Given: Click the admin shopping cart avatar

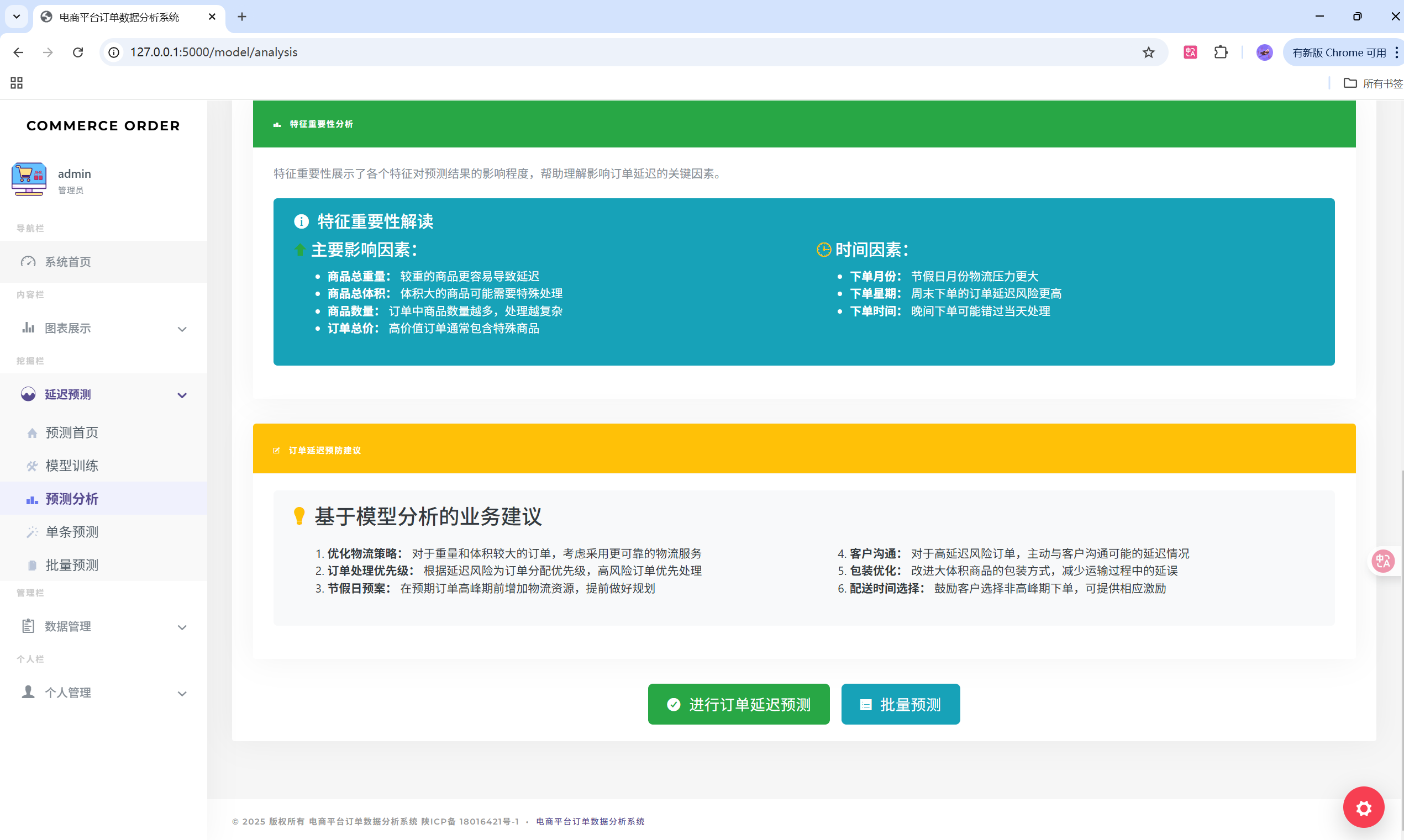Looking at the screenshot, I should (29, 179).
